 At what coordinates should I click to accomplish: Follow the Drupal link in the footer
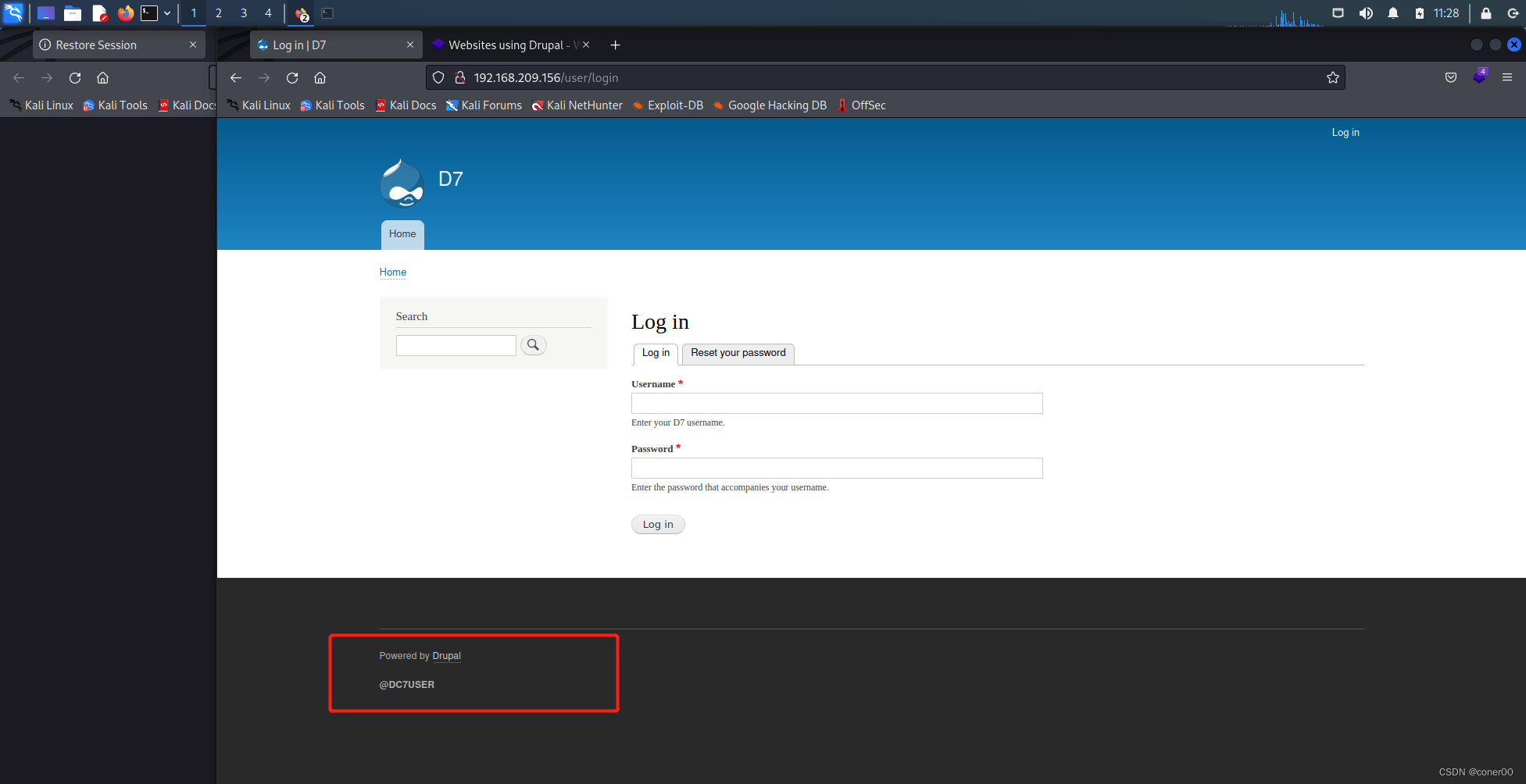click(447, 656)
